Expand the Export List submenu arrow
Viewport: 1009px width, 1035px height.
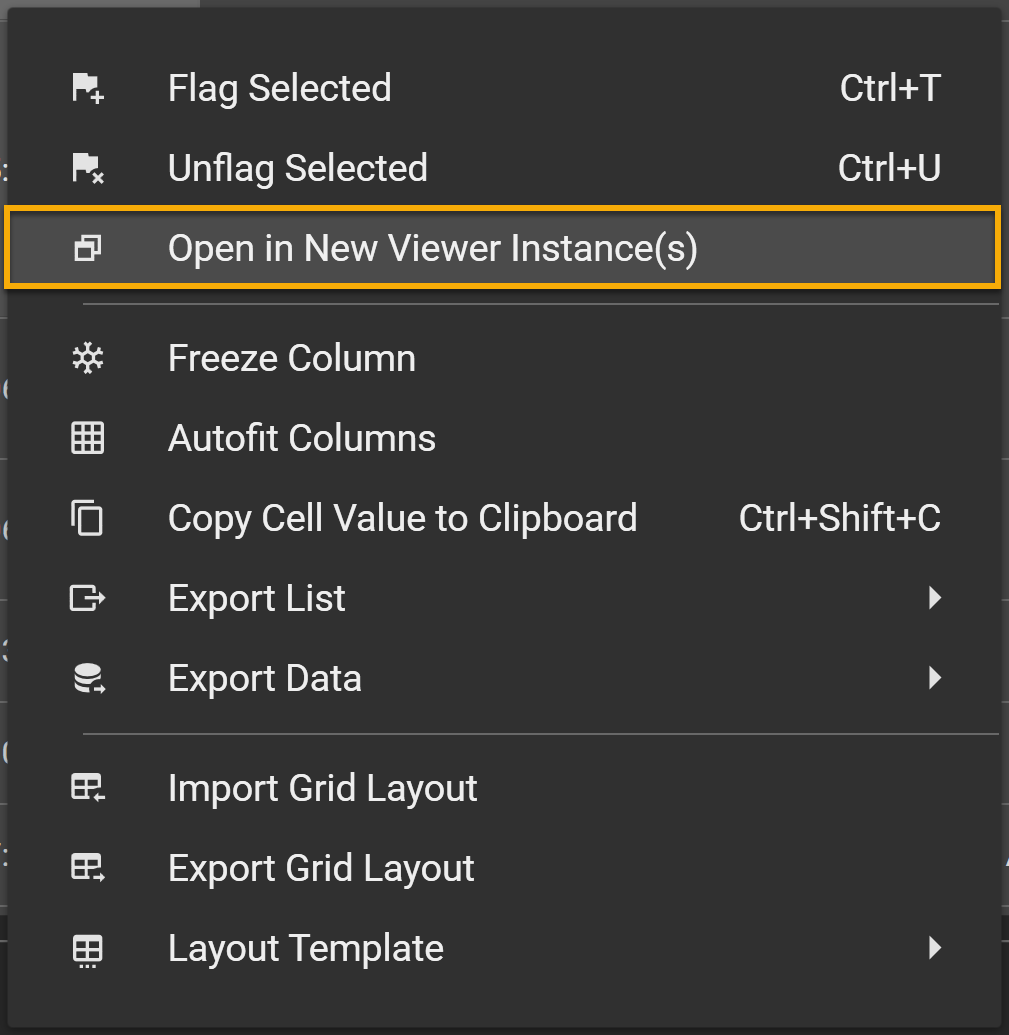[x=934, y=599]
